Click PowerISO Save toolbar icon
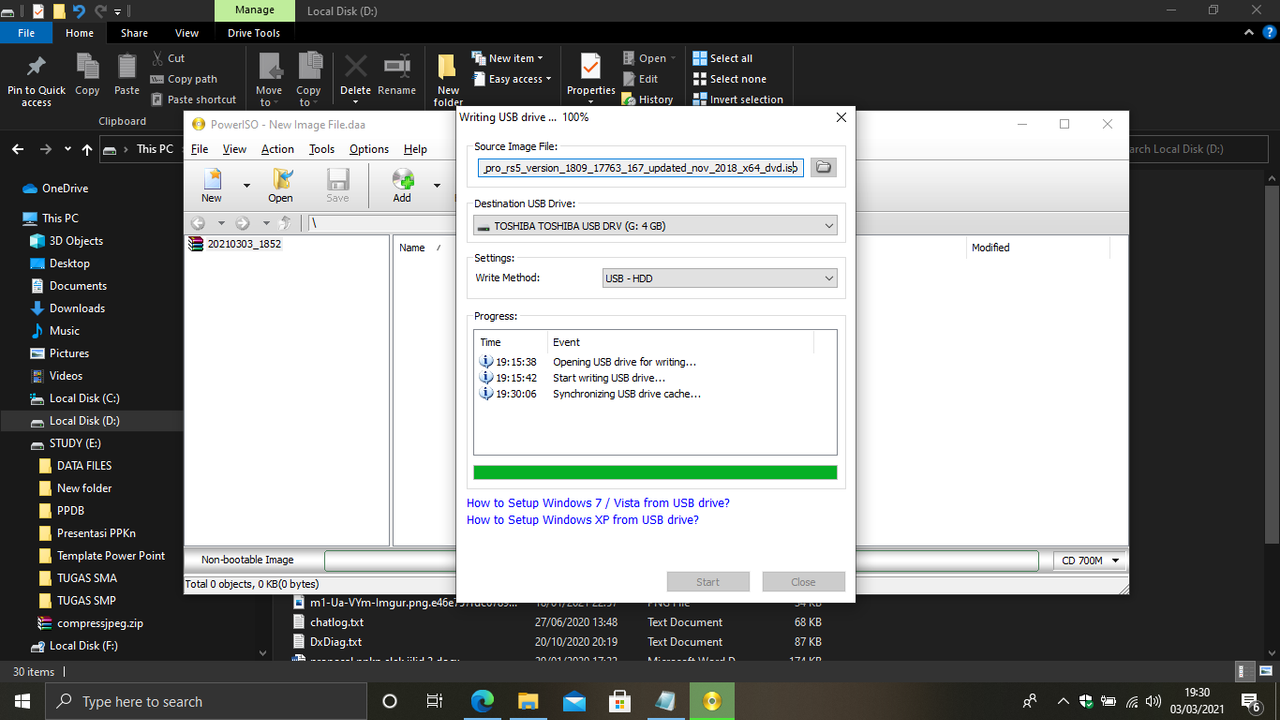The width and height of the screenshot is (1280, 720). point(338,185)
